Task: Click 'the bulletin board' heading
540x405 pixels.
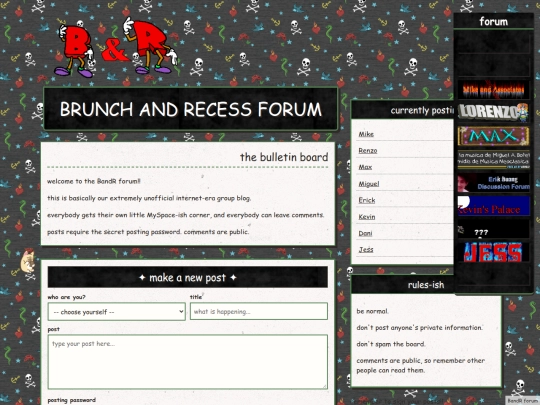Action: pyautogui.click(x=284, y=157)
